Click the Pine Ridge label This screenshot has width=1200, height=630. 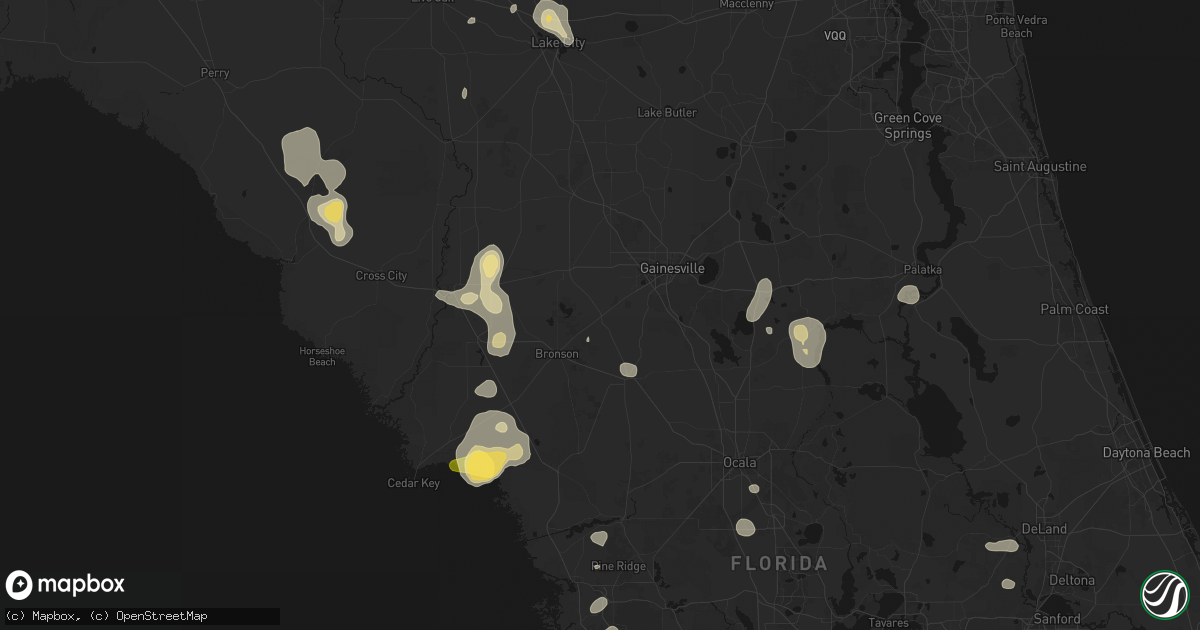coord(618,567)
